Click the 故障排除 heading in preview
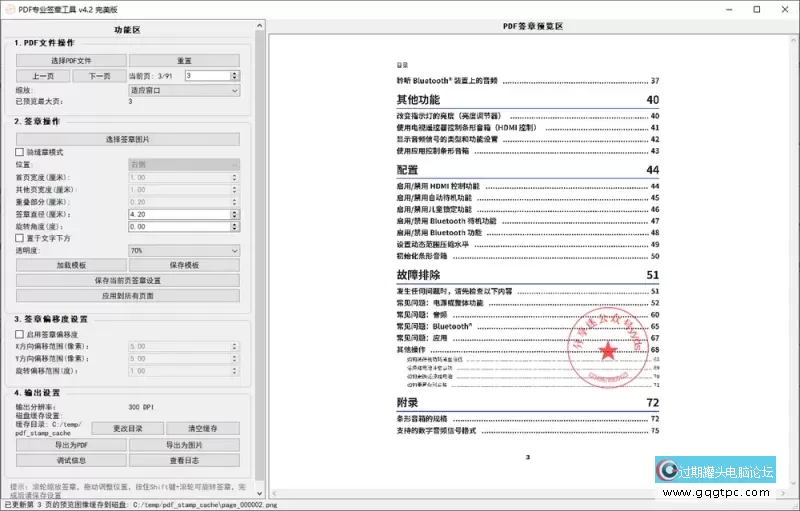Viewport: 800px width, 511px height. [x=418, y=275]
